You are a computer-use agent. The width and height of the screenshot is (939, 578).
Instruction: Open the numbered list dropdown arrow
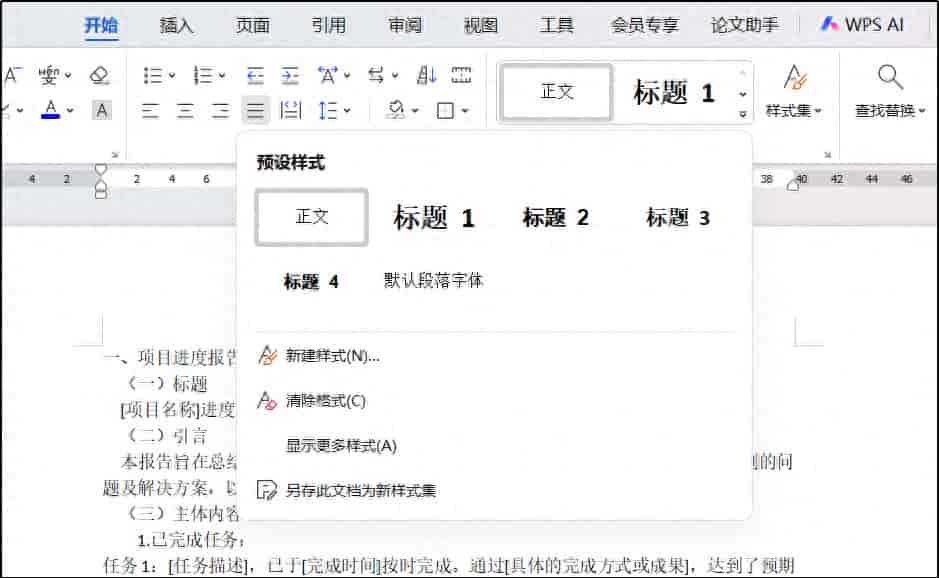coord(222,75)
